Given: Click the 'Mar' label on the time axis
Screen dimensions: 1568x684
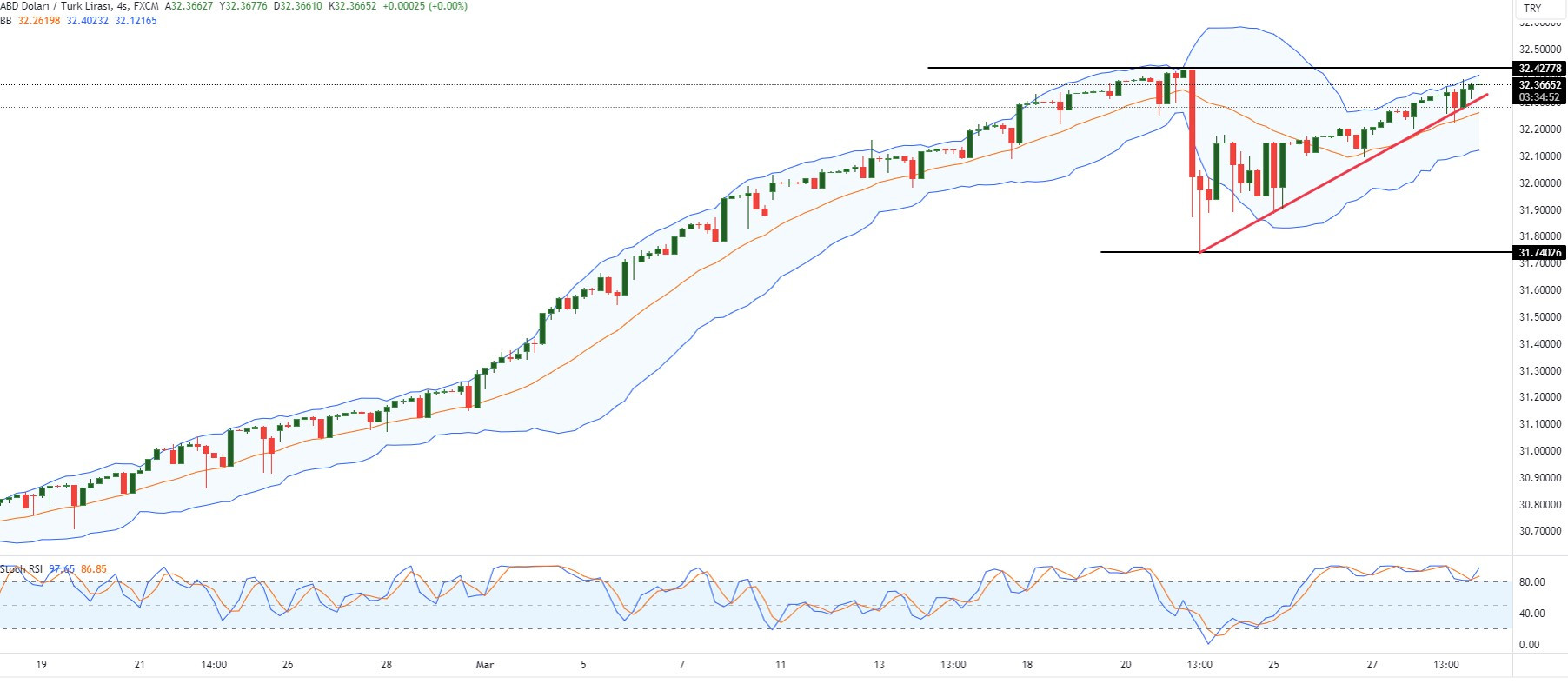Looking at the screenshot, I should [485, 665].
